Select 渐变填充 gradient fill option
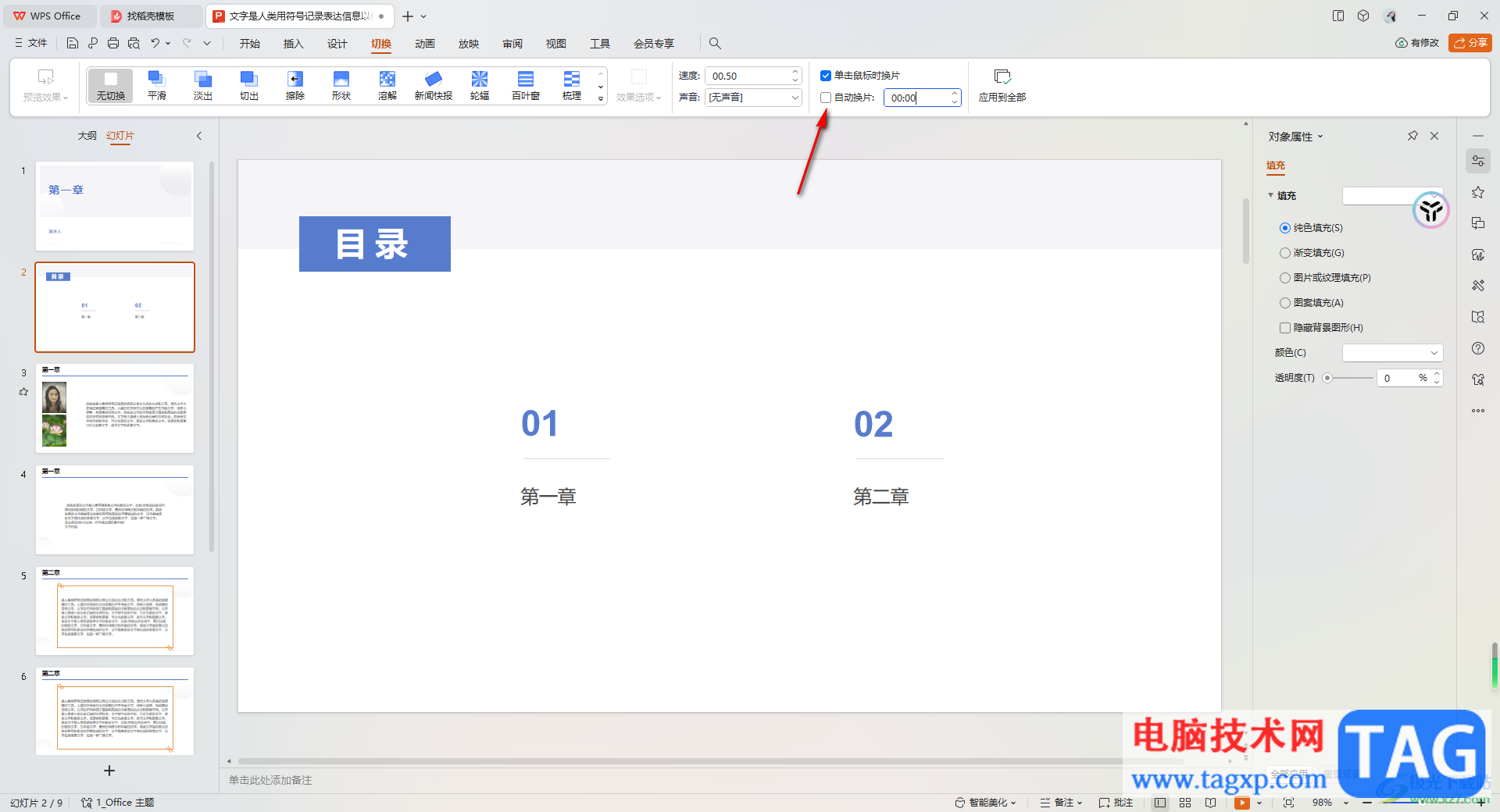This screenshot has width=1500, height=812. (1285, 253)
